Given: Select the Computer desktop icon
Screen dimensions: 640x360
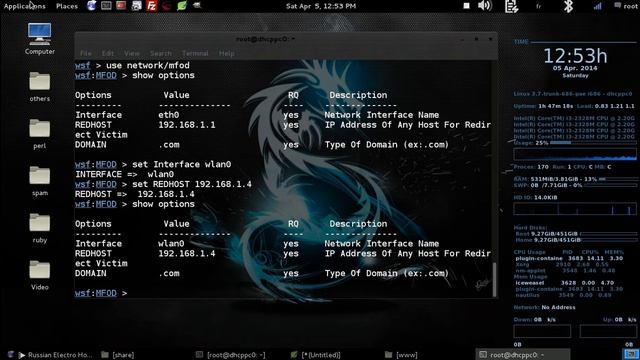Looking at the screenshot, I should 40,39.
